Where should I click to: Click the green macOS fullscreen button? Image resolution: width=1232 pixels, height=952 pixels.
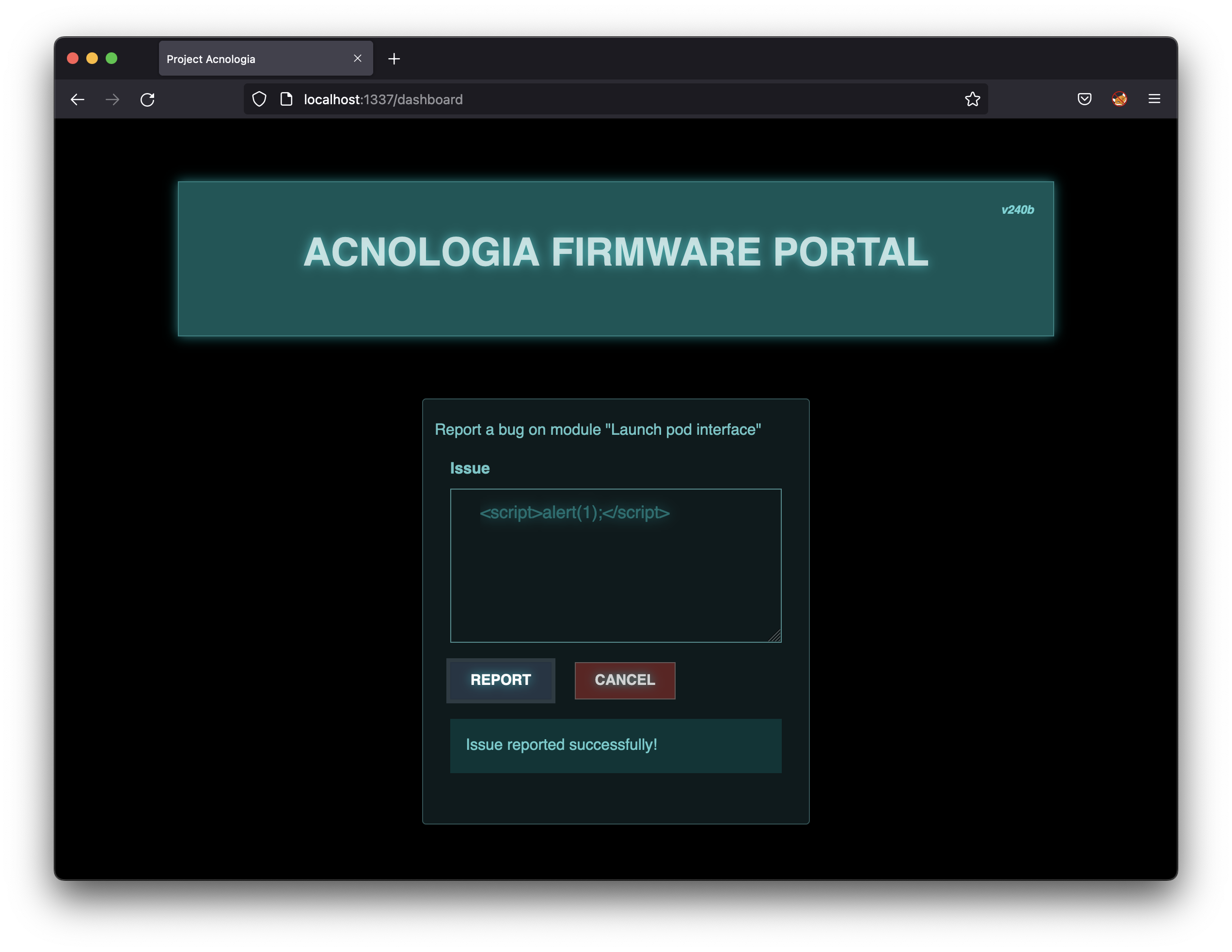point(111,58)
